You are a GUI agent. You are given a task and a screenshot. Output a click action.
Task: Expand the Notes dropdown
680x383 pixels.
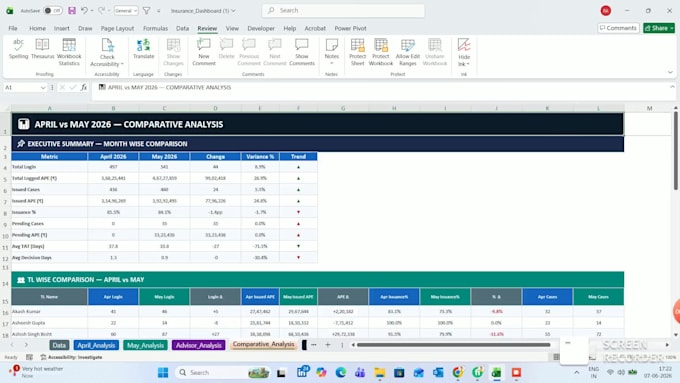[332, 64]
